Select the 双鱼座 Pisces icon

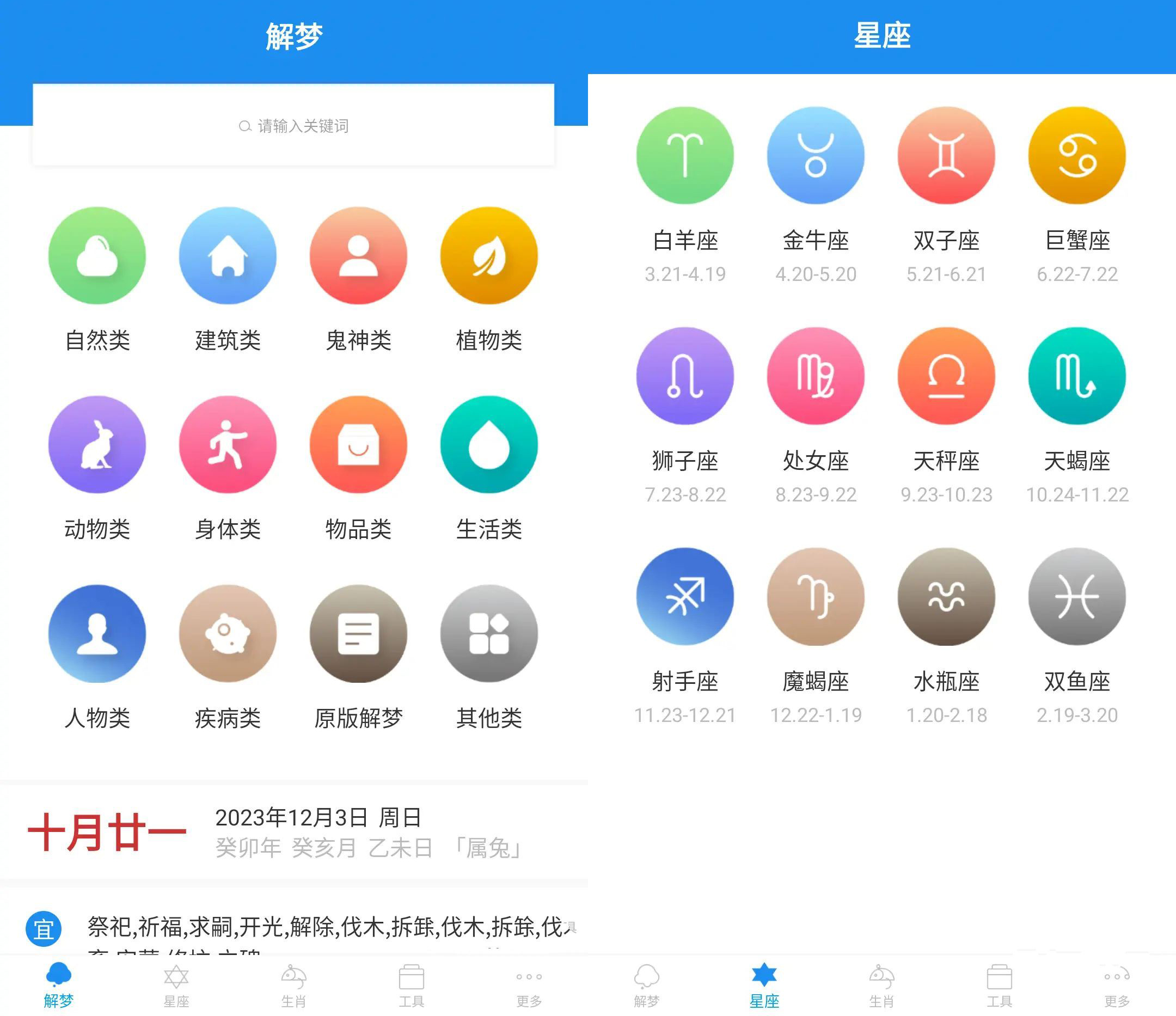(1077, 596)
